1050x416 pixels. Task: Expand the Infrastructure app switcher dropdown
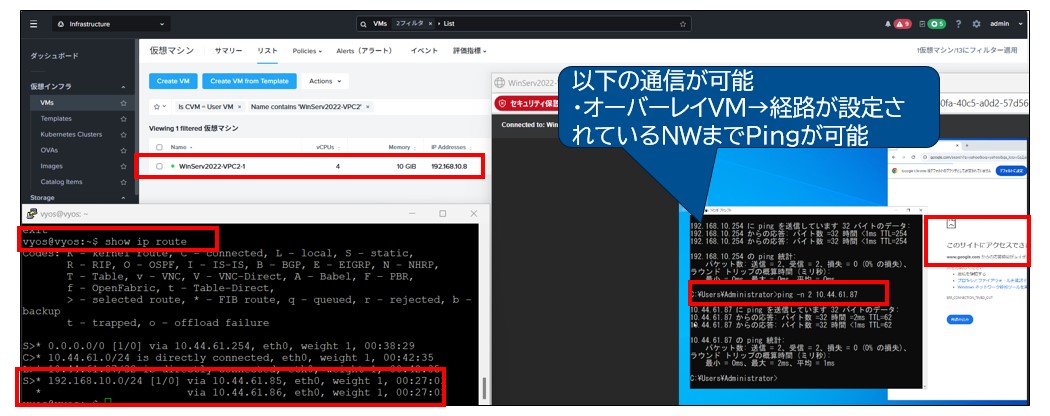point(162,23)
